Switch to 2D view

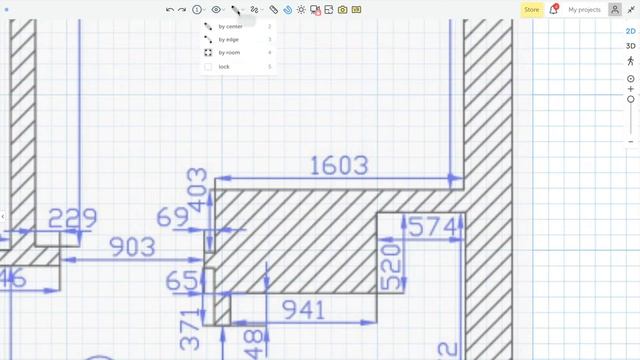coord(631,31)
